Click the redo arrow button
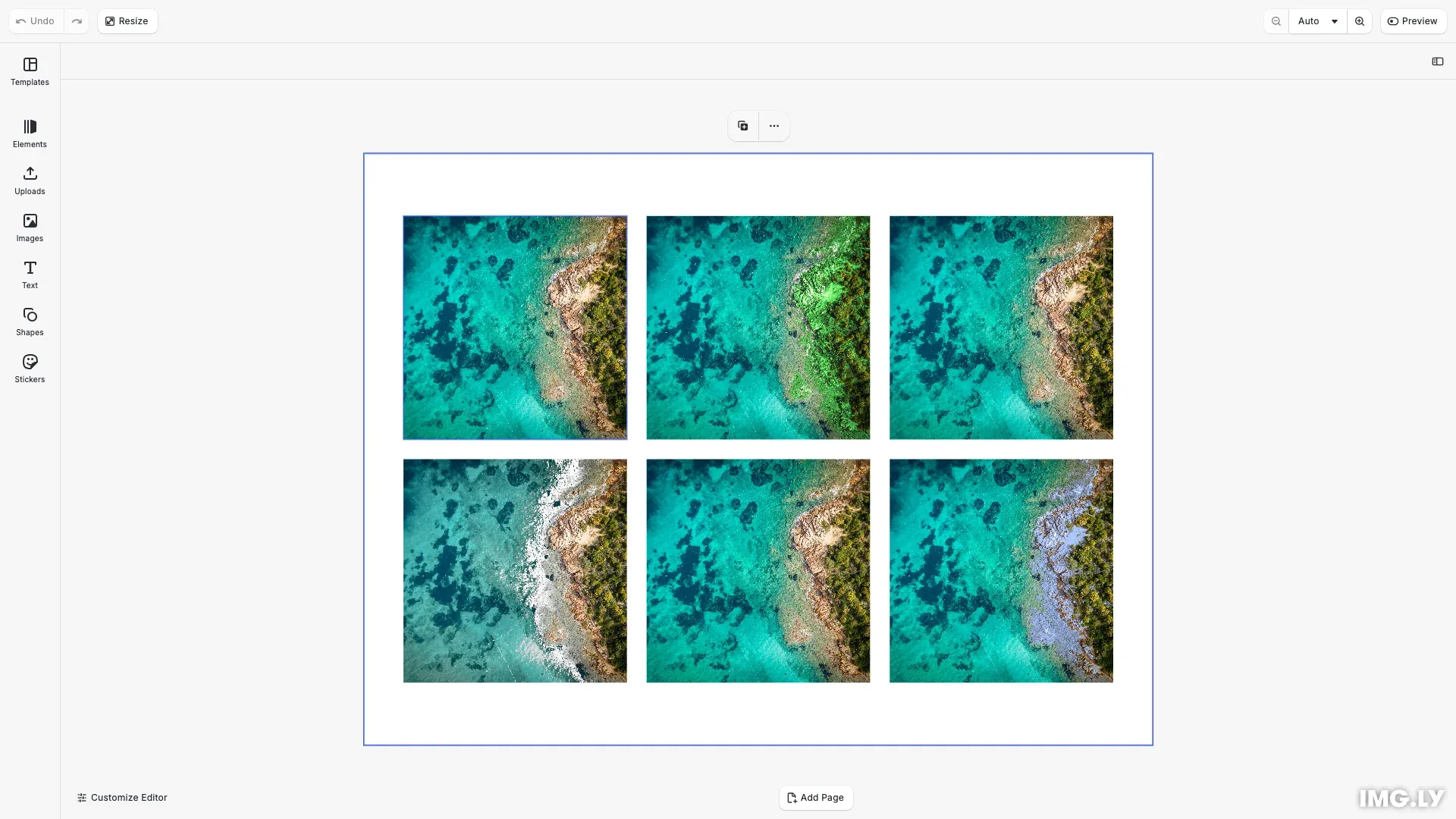1456x819 pixels. tap(77, 21)
